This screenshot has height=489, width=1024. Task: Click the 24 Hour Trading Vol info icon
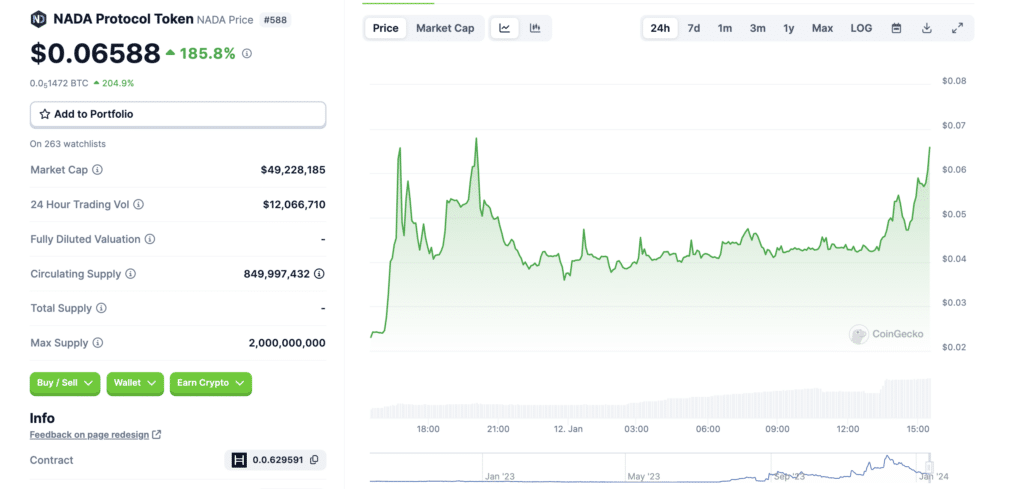pos(138,204)
